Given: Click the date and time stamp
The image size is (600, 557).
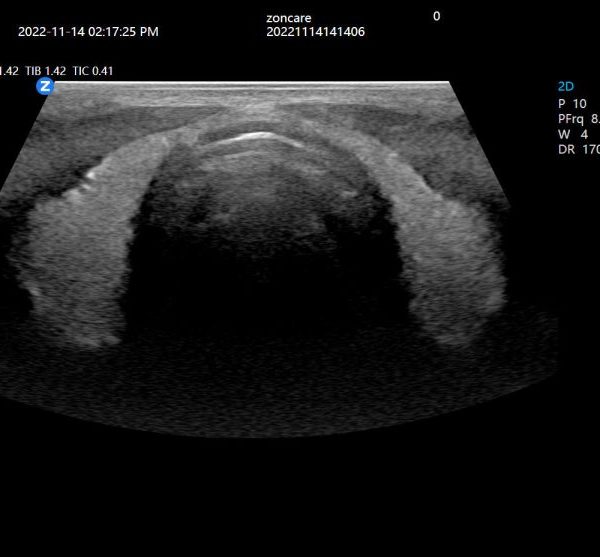Looking at the screenshot, I should pyautogui.click(x=88, y=32).
